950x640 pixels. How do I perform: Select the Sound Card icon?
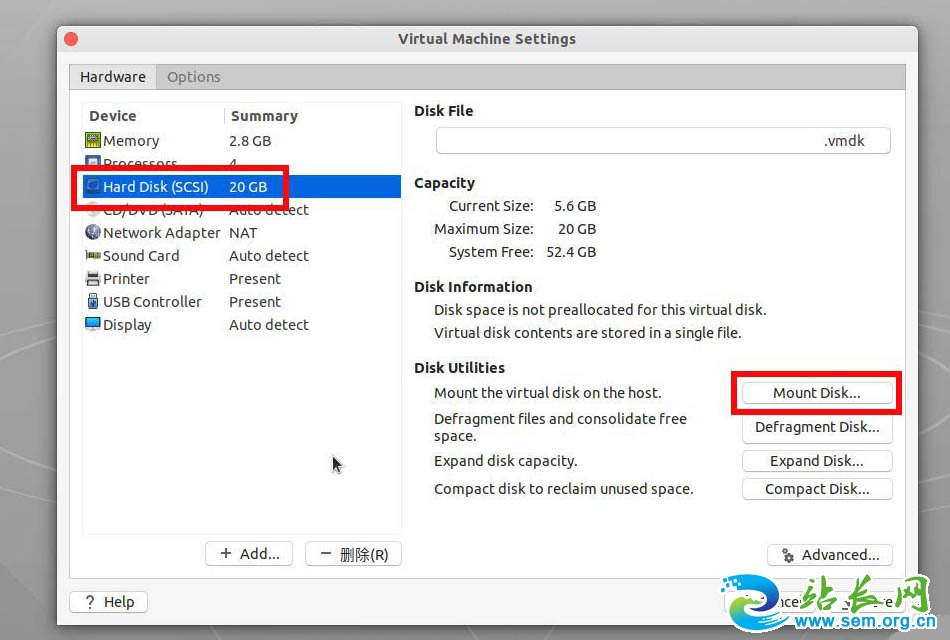pyautogui.click(x=93, y=256)
